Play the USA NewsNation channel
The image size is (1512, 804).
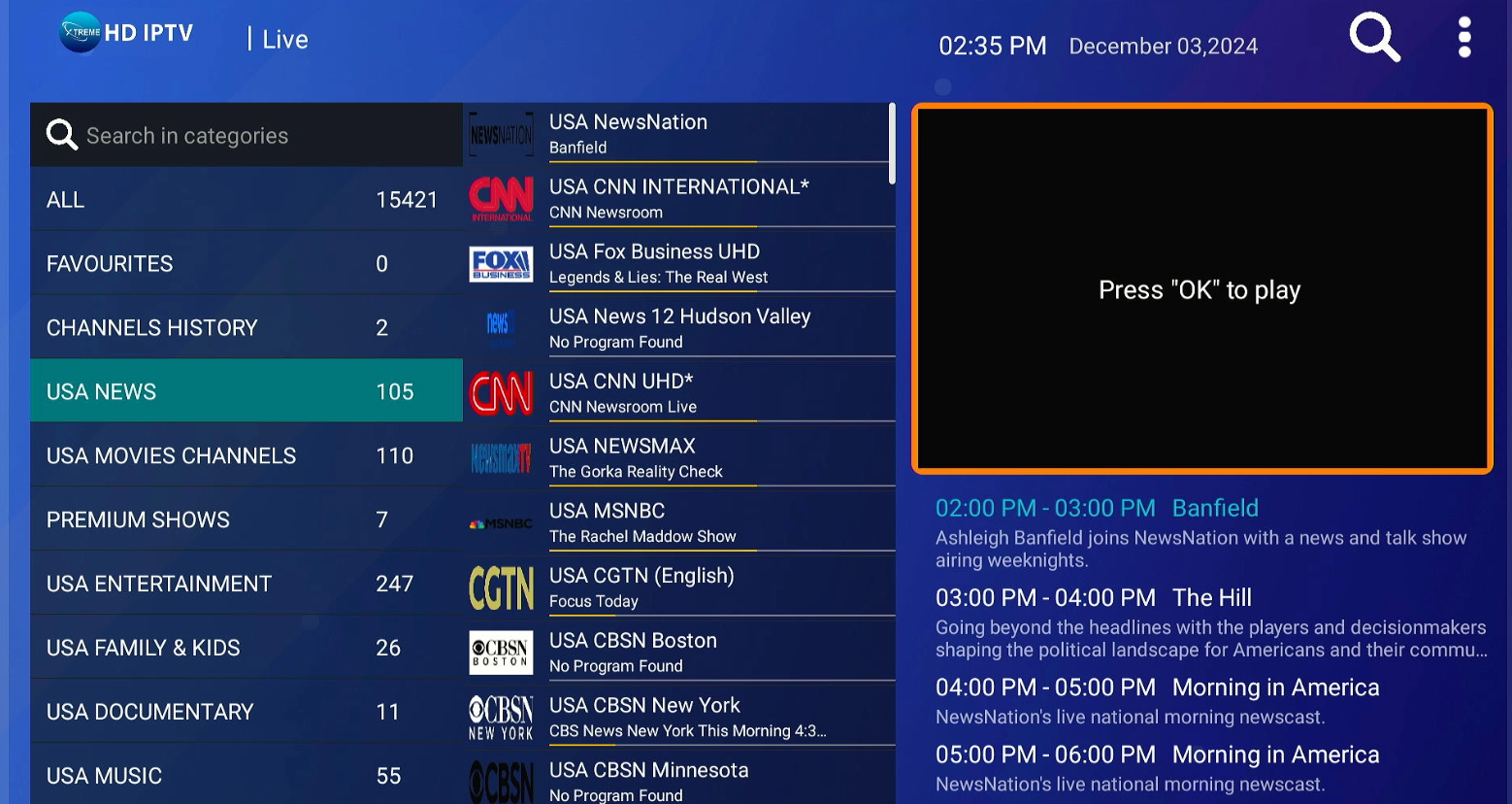[x=679, y=134]
